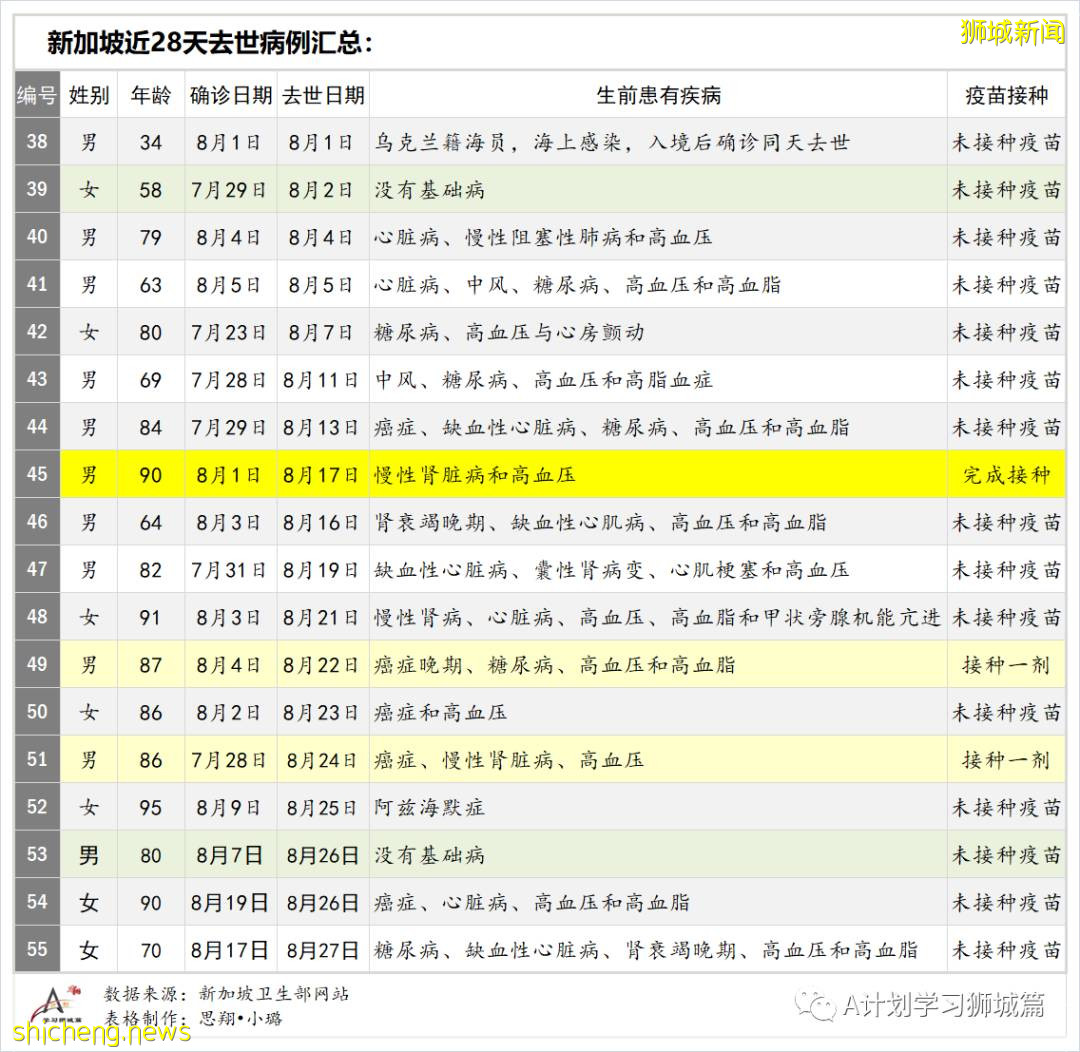The height and width of the screenshot is (1052, 1080).
Task: Select the row number 38 cell
Action: pos(36,142)
